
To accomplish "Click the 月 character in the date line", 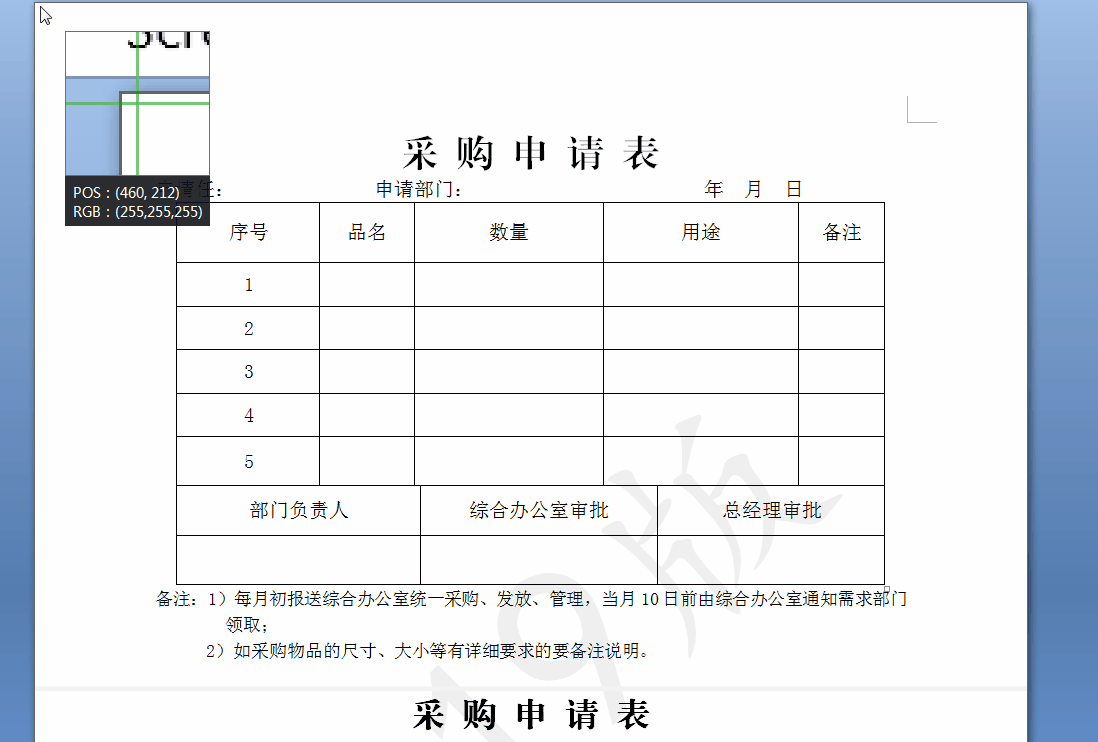I will [x=753, y=189].
